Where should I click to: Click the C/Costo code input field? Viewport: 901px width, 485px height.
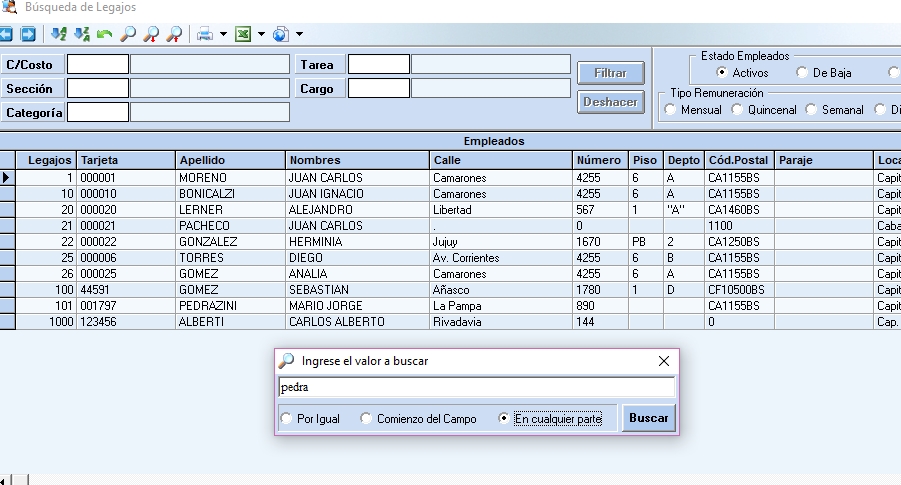coord(98,64)
